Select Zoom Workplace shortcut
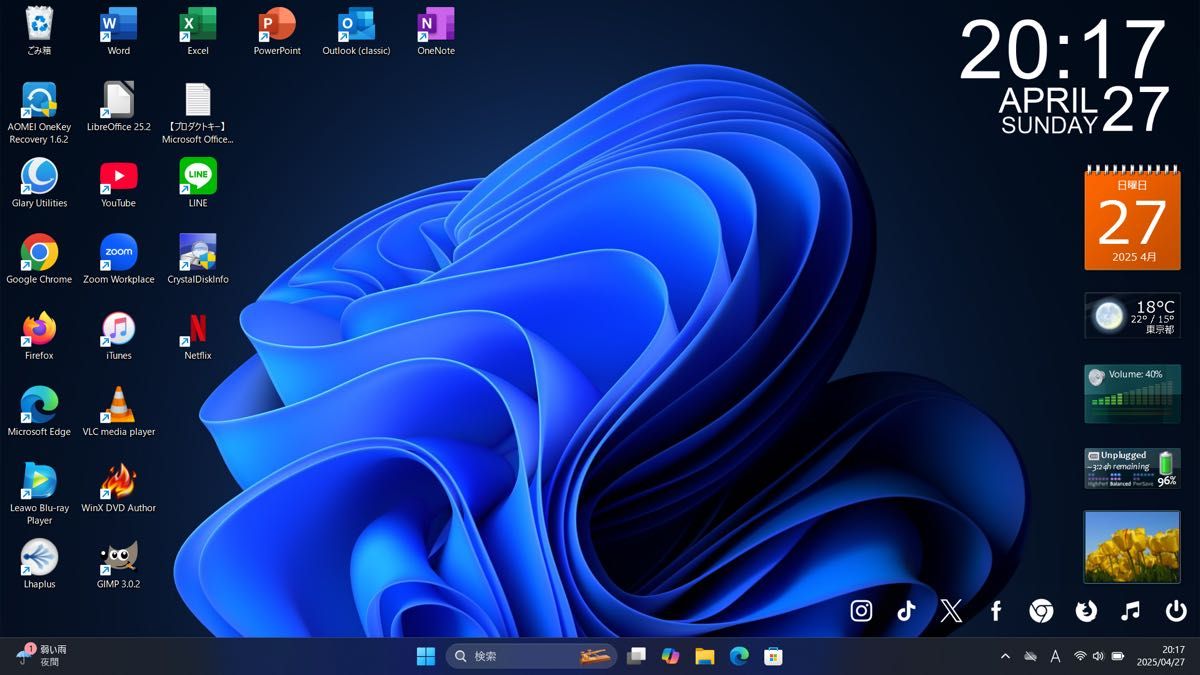 click(x=119, y=260)
